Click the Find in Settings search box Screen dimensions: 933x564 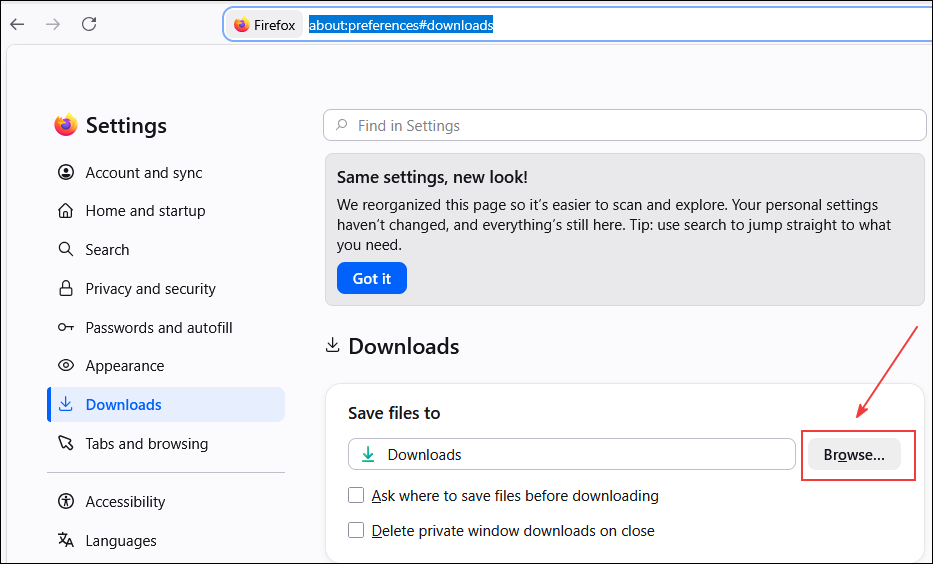625,125
